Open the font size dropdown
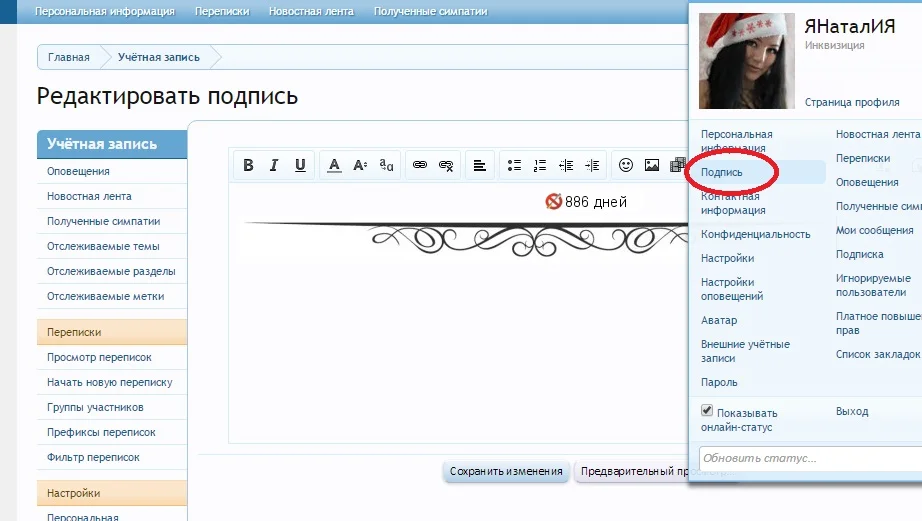The image size is (922, 521). tap(361, 165)
